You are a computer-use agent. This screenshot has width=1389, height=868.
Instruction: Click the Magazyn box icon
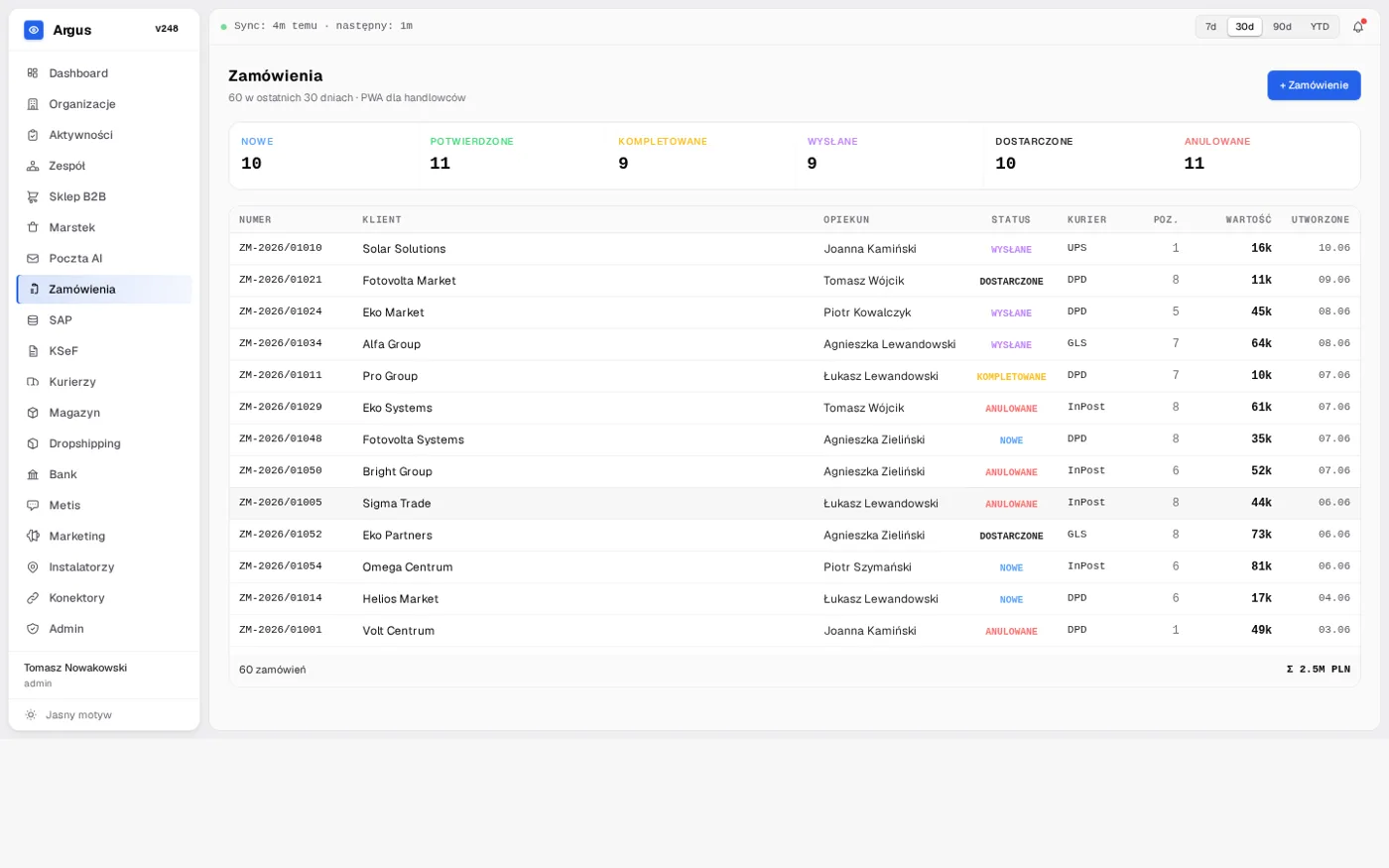click(33, 413)
